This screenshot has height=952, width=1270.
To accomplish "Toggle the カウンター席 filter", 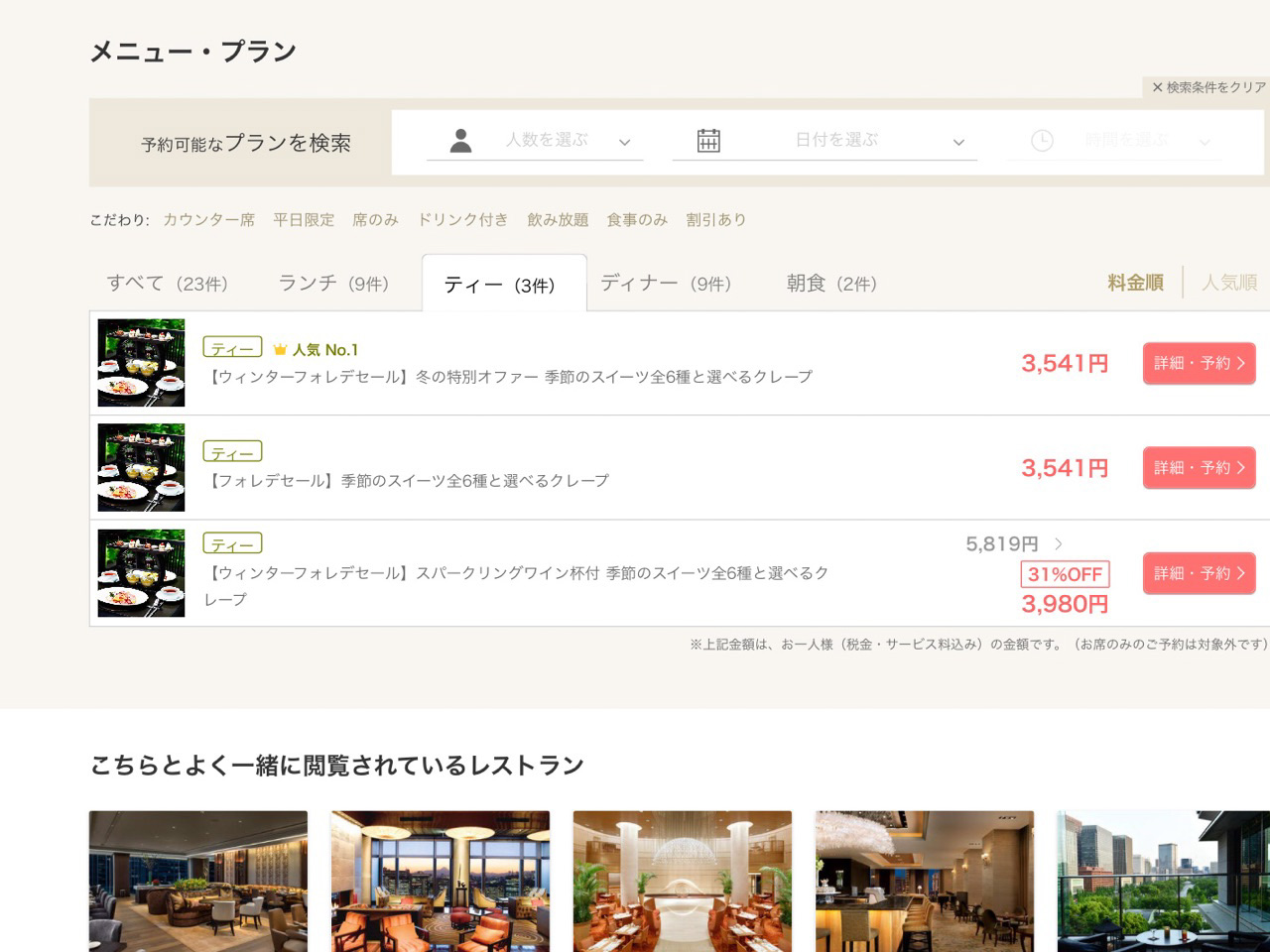I will point(208,219).
